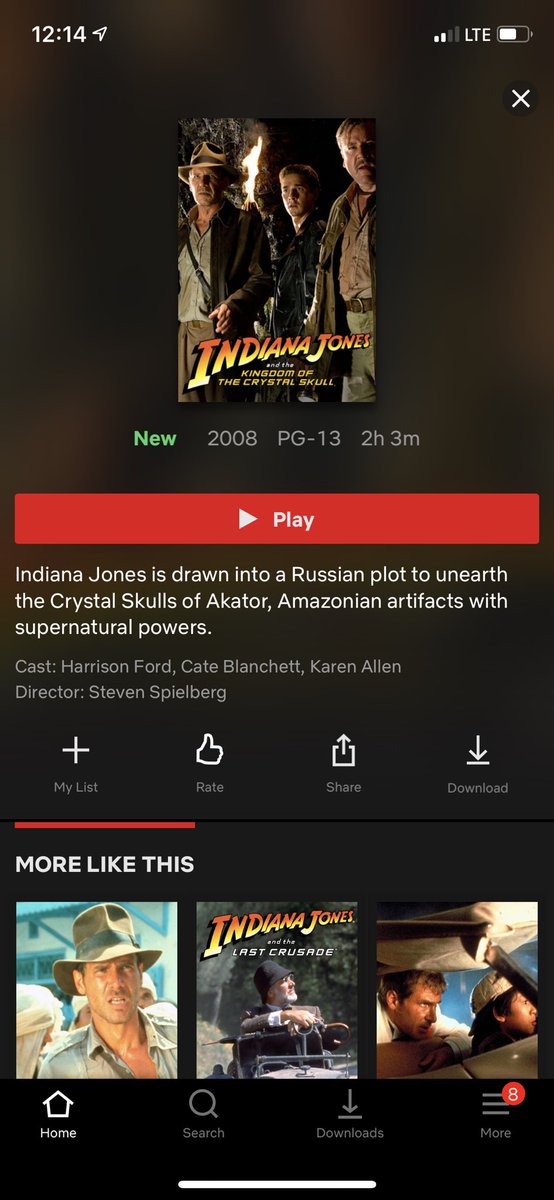This screenshot has height=1200, width=554.
Task: Tap the location arrow beside the time
Action: (100, 34)
